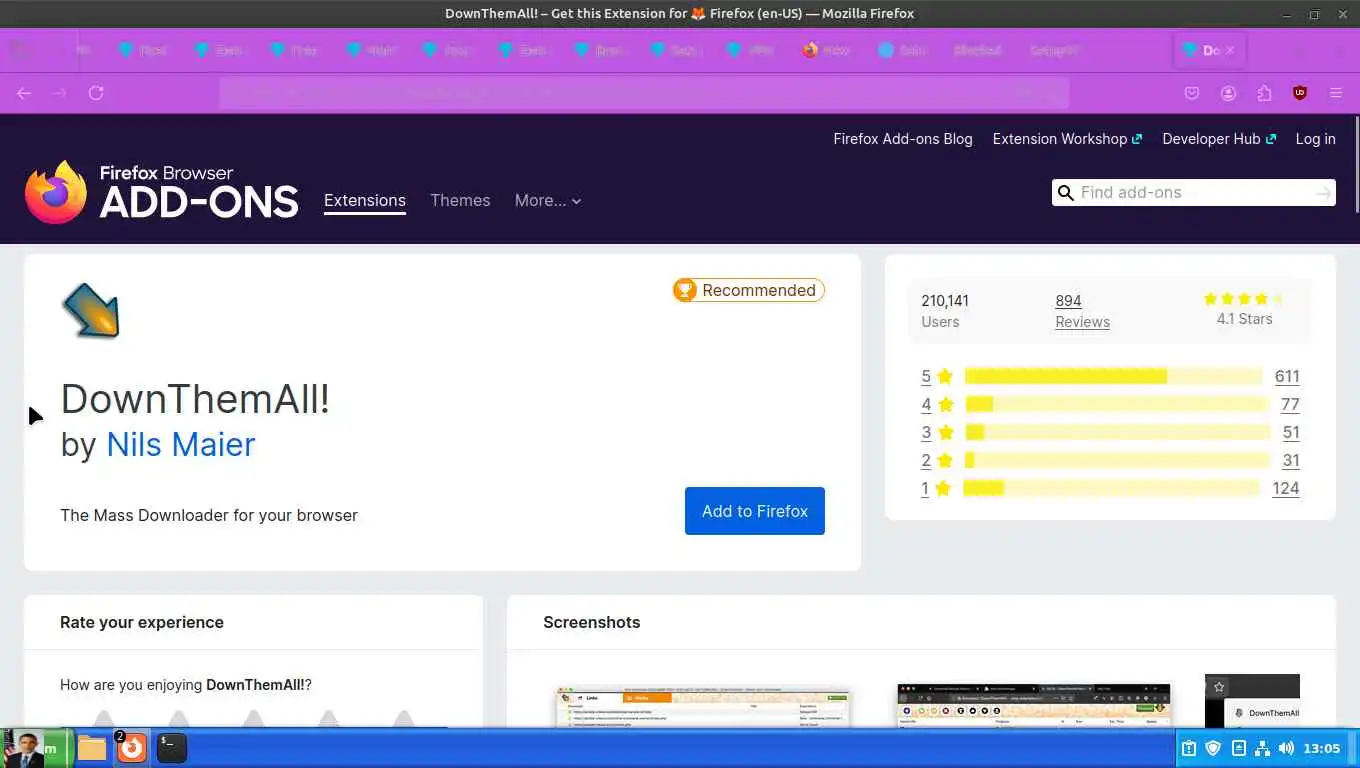The image size is (1360, 768).
Task: Focus the Find add-ons search field
Action: tap(1194, 193)
